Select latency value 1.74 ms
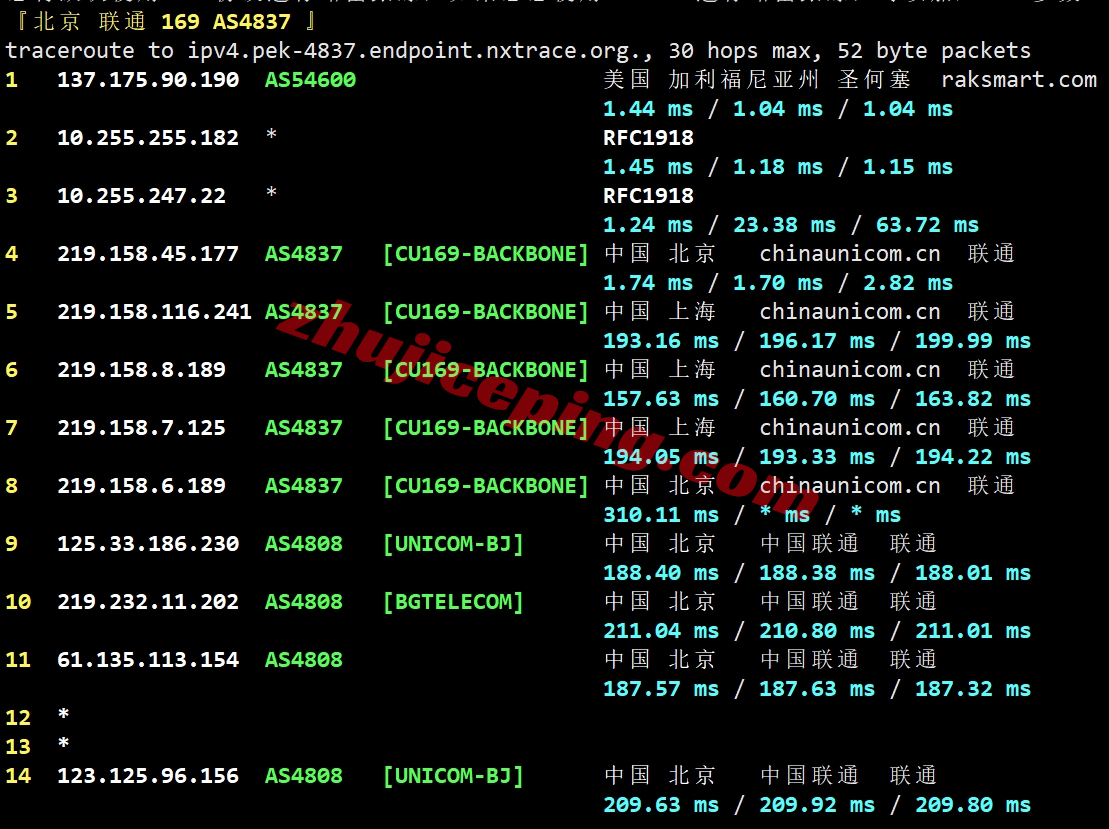The height and width of the screenshot is (829, 1109). click(648, 282)
